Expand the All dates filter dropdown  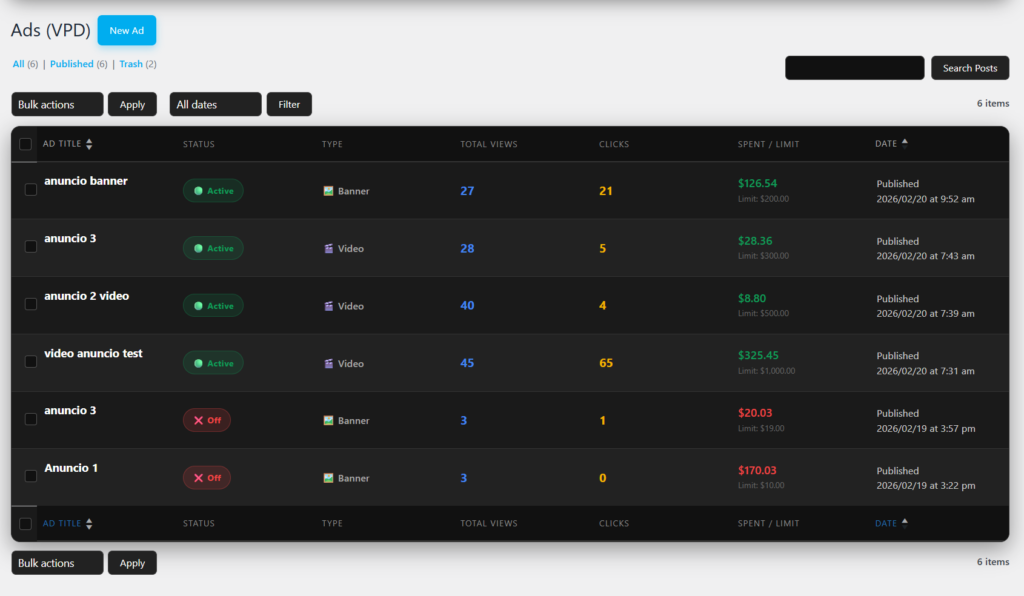(x=215, y=104)
